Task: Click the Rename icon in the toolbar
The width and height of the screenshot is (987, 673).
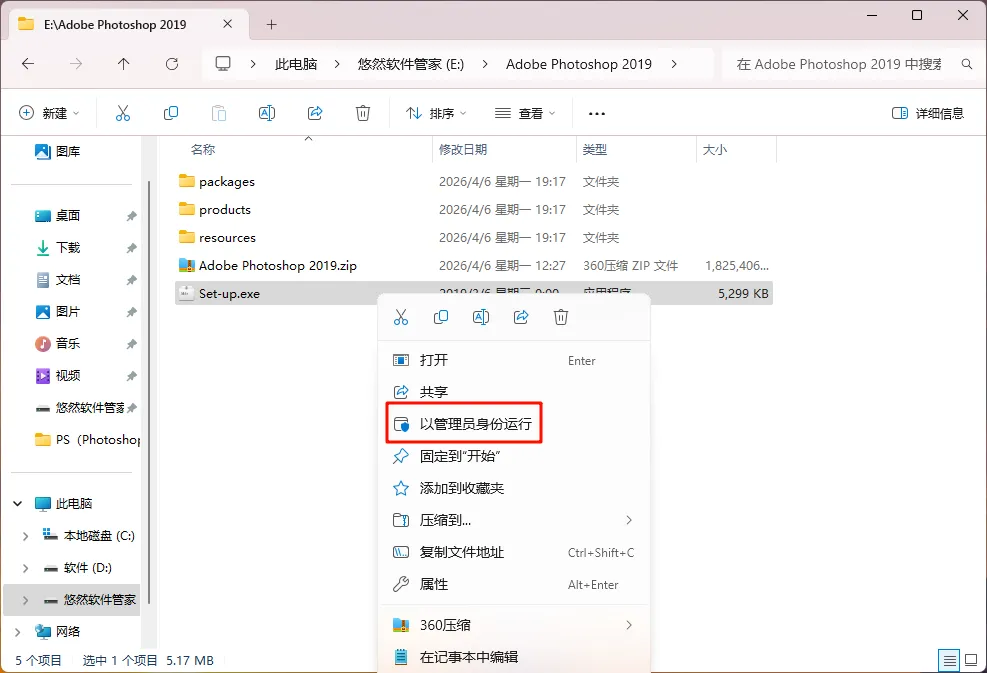Action: tap(267, 113)
